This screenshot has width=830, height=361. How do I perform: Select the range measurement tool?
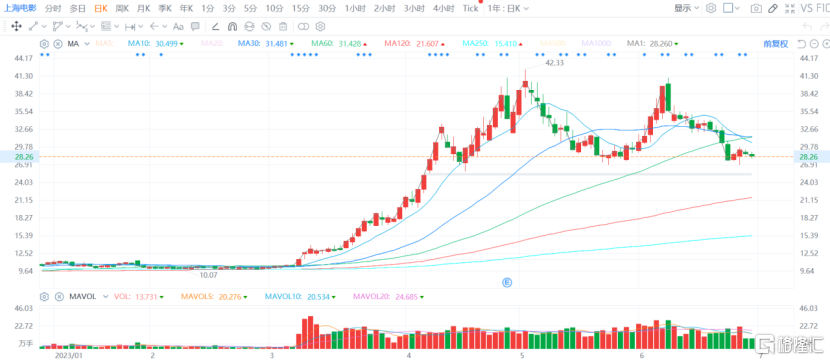tap(130, 26)
